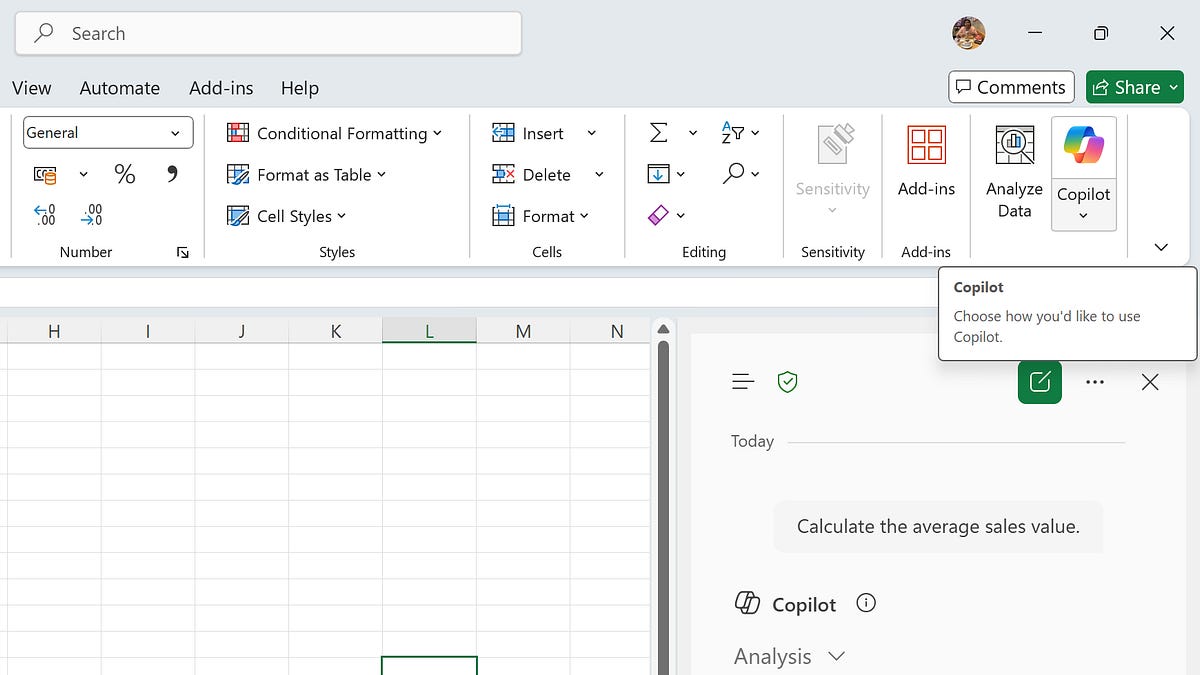Click the Comments button

tap(1011, 87)
